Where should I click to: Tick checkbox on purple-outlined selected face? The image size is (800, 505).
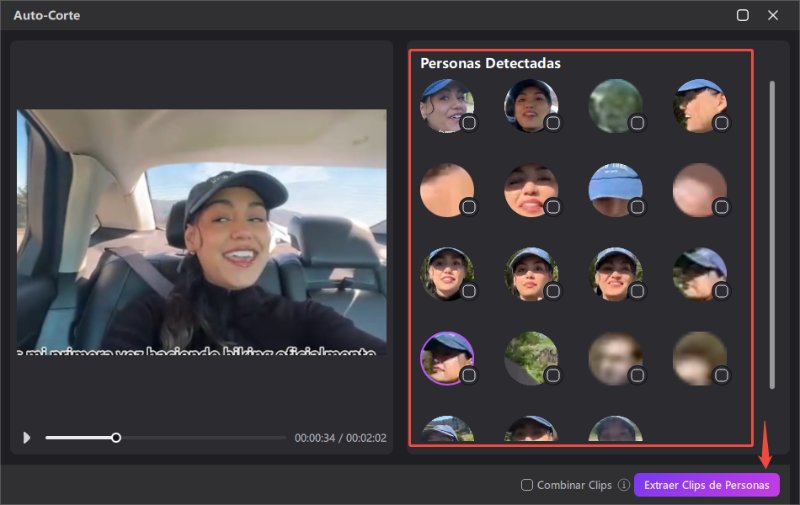click(x=469, y=375)
